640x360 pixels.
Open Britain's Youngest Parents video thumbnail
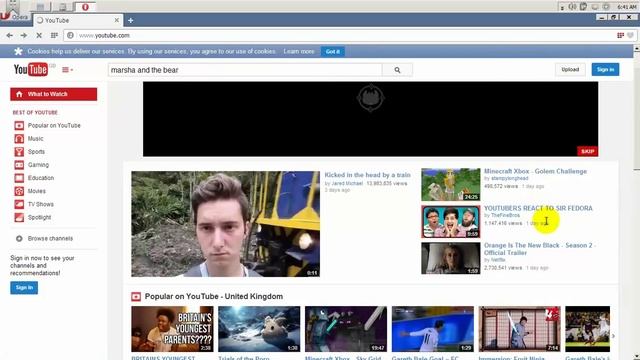(x=172, y=329)
